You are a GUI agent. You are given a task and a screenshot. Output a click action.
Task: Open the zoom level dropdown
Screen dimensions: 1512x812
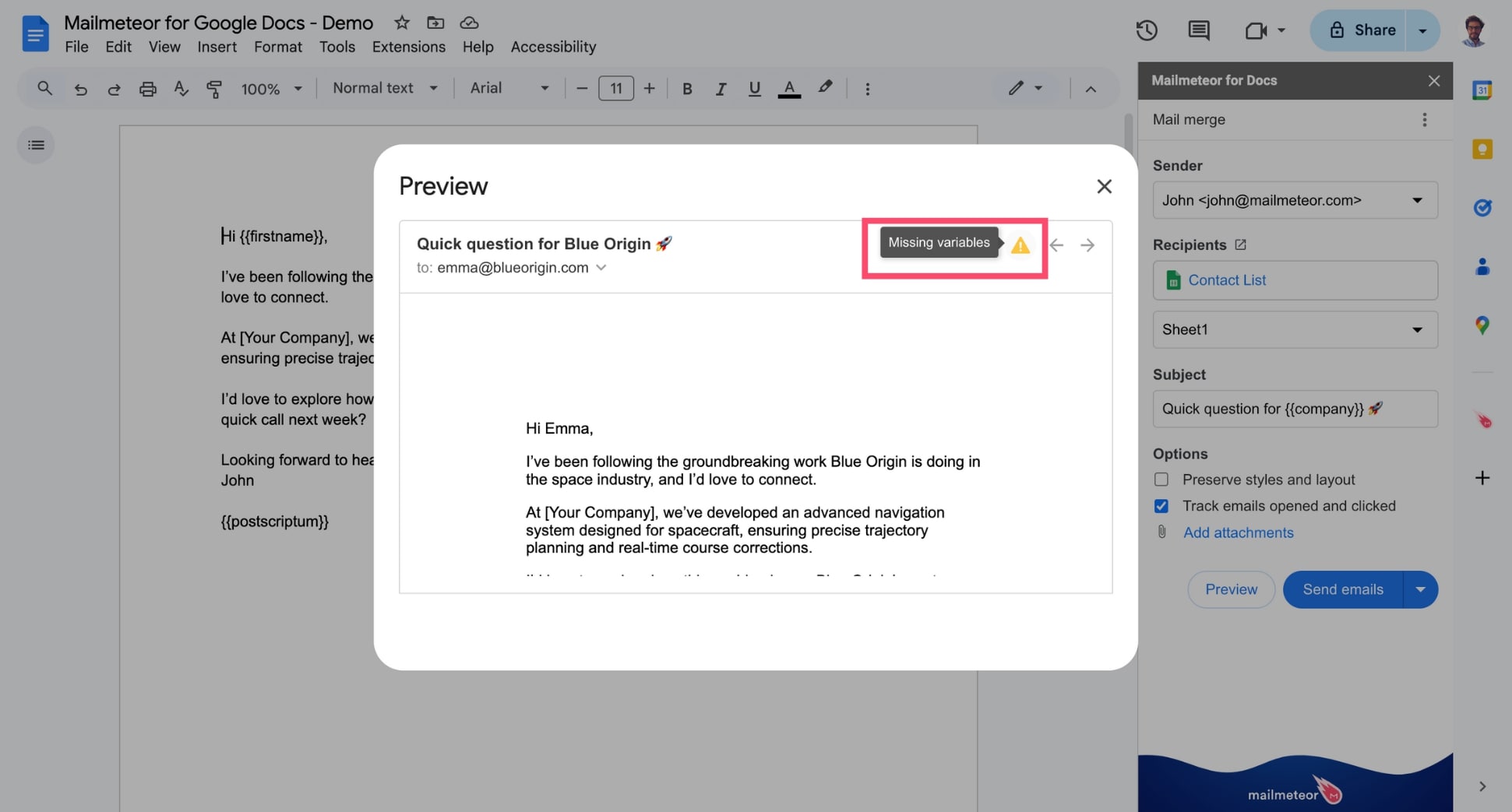coord(271,89)
